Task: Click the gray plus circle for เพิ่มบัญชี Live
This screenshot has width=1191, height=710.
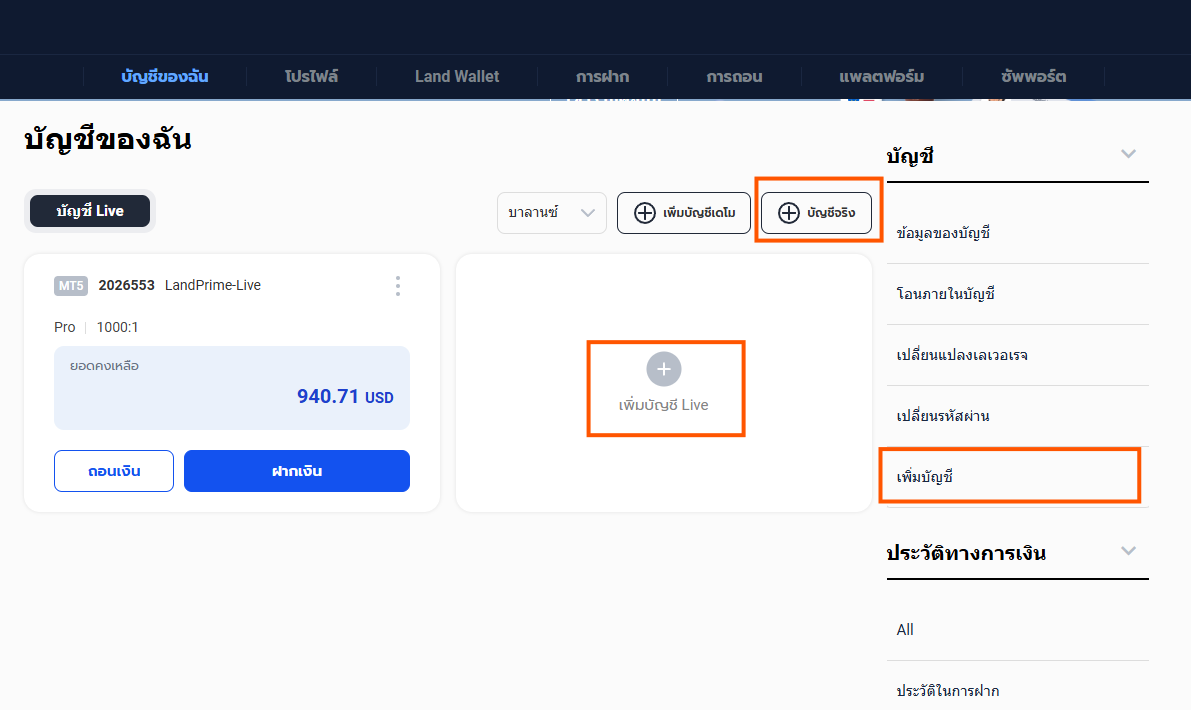Action: point(664,369)
